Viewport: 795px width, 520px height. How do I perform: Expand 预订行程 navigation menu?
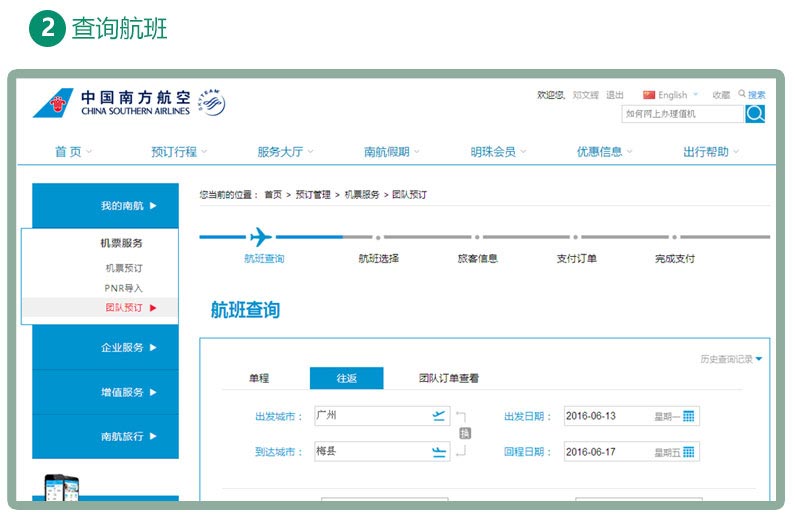pos(179,152)
